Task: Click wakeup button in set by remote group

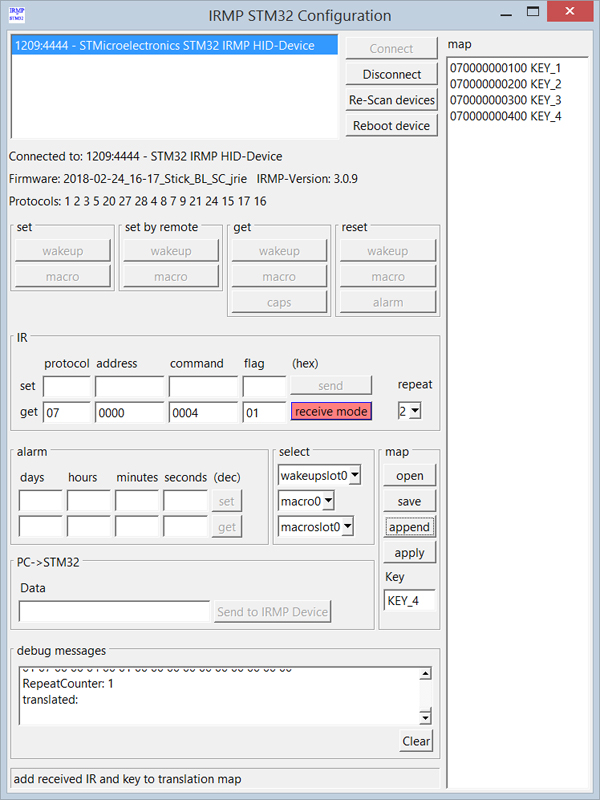Action: 171,251
